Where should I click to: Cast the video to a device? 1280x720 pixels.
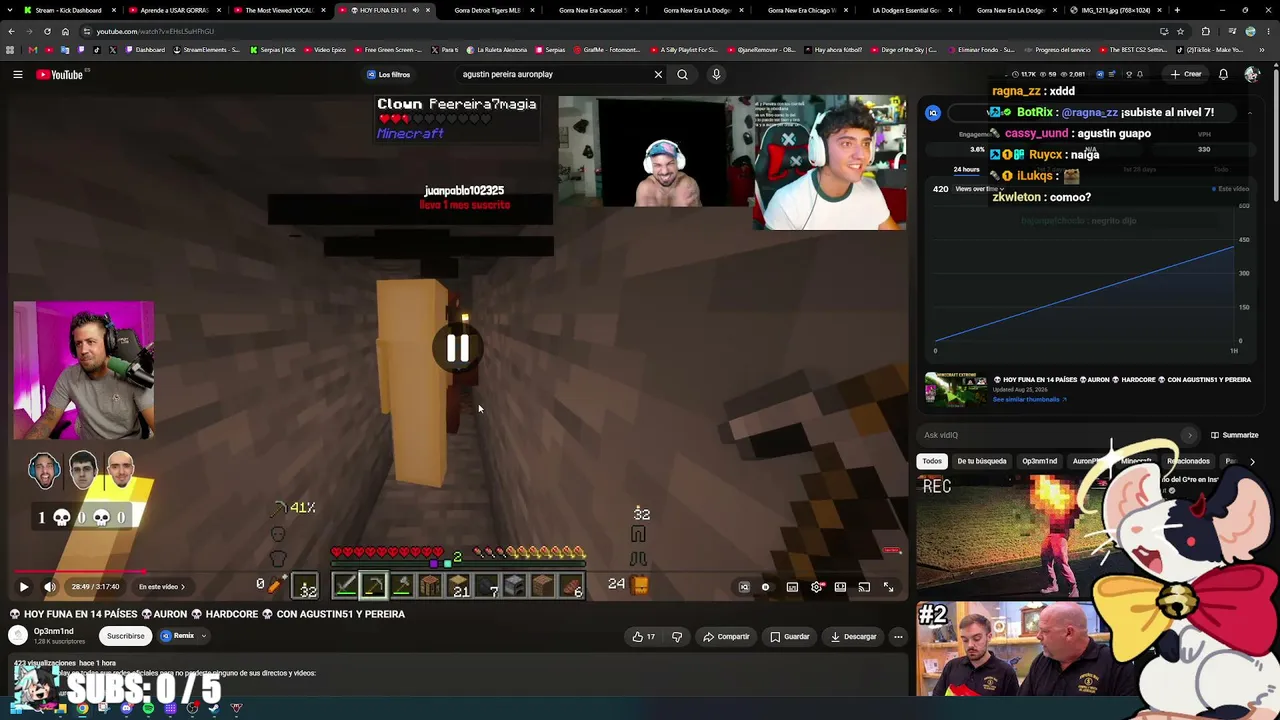[x=864, y=587]
